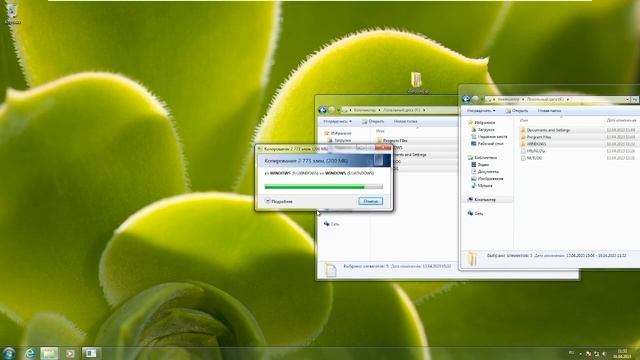Select Сеть in the rear Explorer sidebar
Screen dimensions: 640x360
coord(332,224)
